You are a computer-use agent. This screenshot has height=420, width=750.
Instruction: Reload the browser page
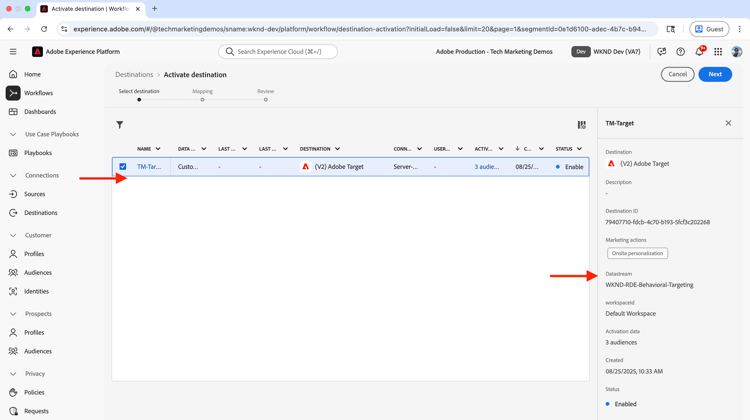coord(44,29)
